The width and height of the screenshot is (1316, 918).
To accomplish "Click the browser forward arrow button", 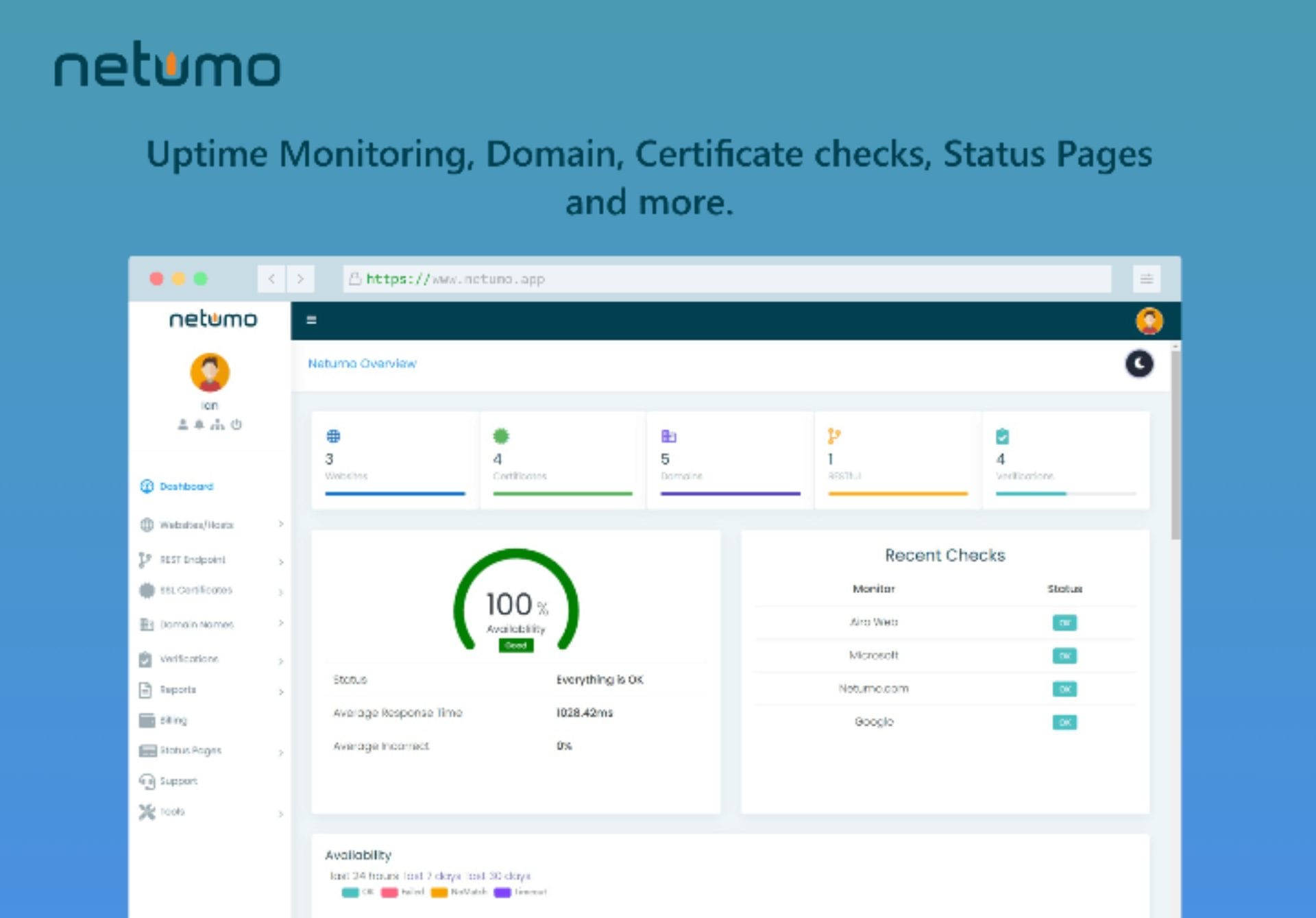I will (300, 278).
